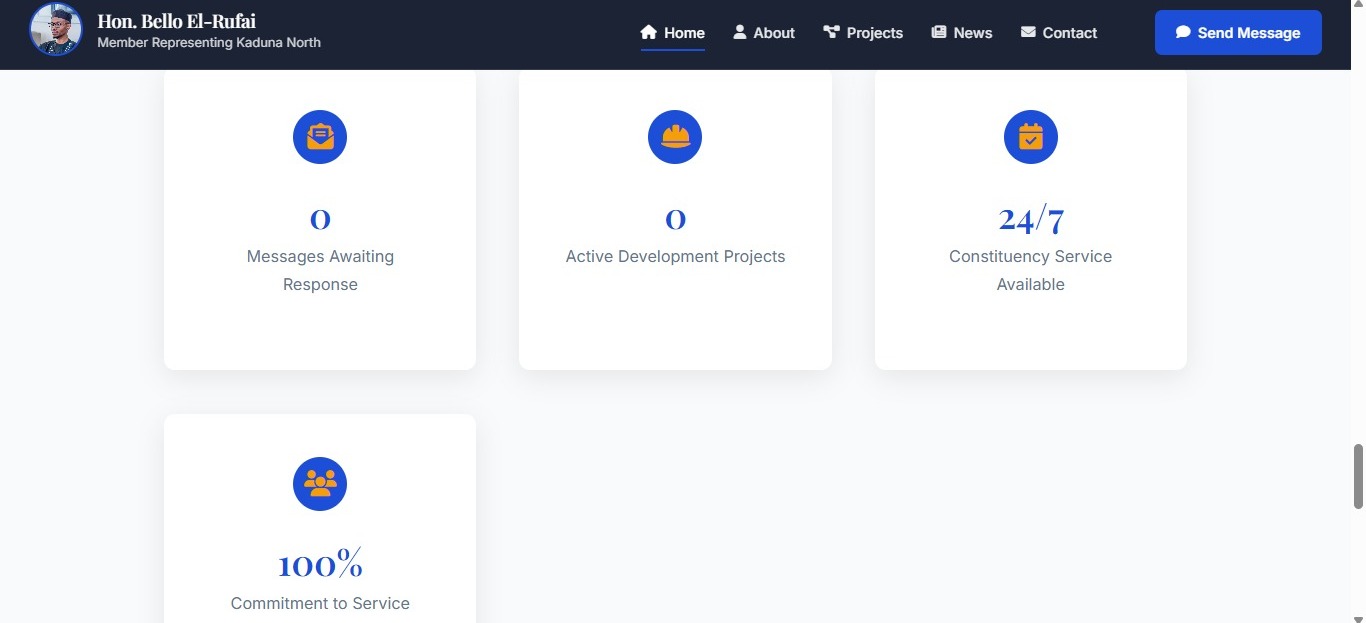Click the person icon beside About
1366x623 pixels.
tap(739, 32)
